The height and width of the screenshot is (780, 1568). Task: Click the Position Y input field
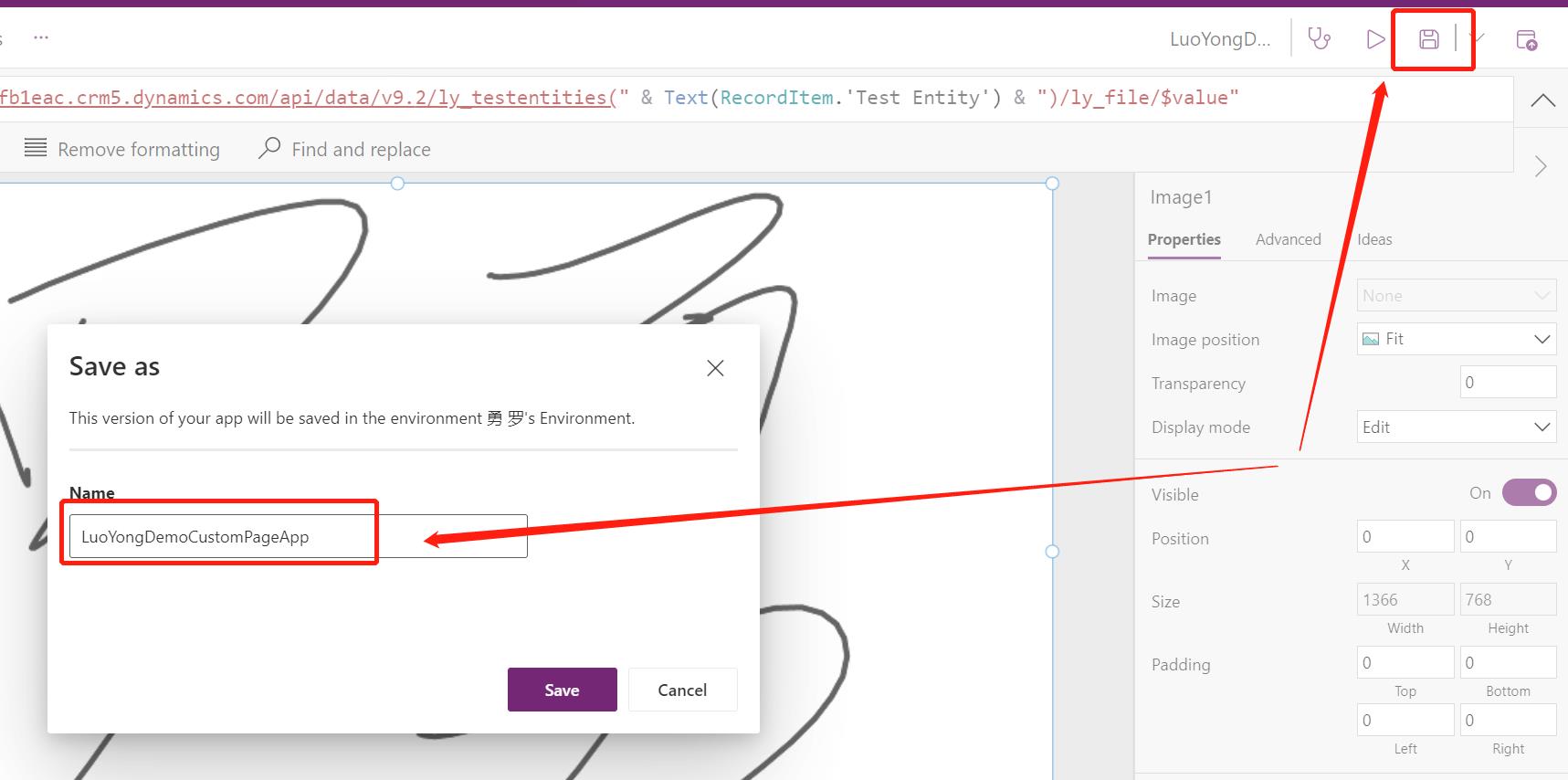(x=1508, y=536)
